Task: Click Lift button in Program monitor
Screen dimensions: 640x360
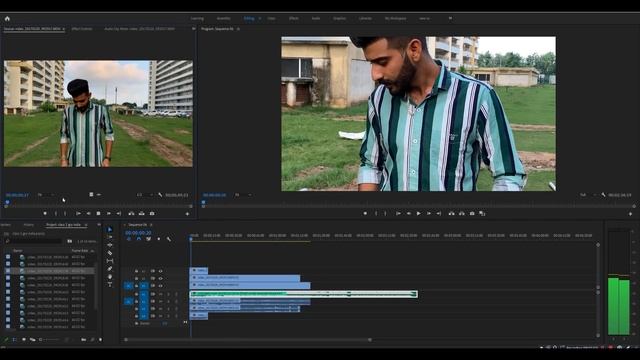Action: (451, 213)
